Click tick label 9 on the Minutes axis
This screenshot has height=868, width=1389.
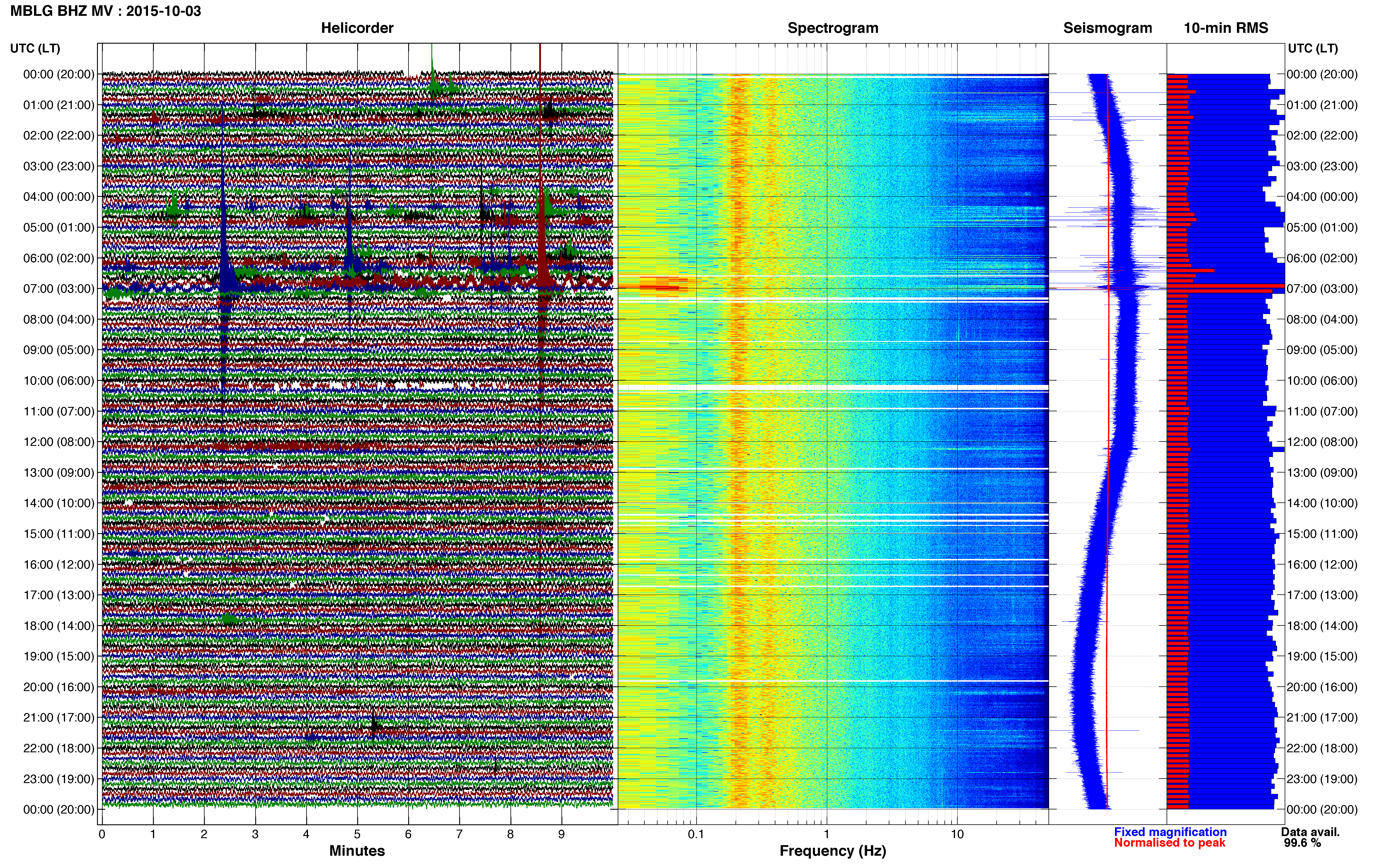click(561, 834)
